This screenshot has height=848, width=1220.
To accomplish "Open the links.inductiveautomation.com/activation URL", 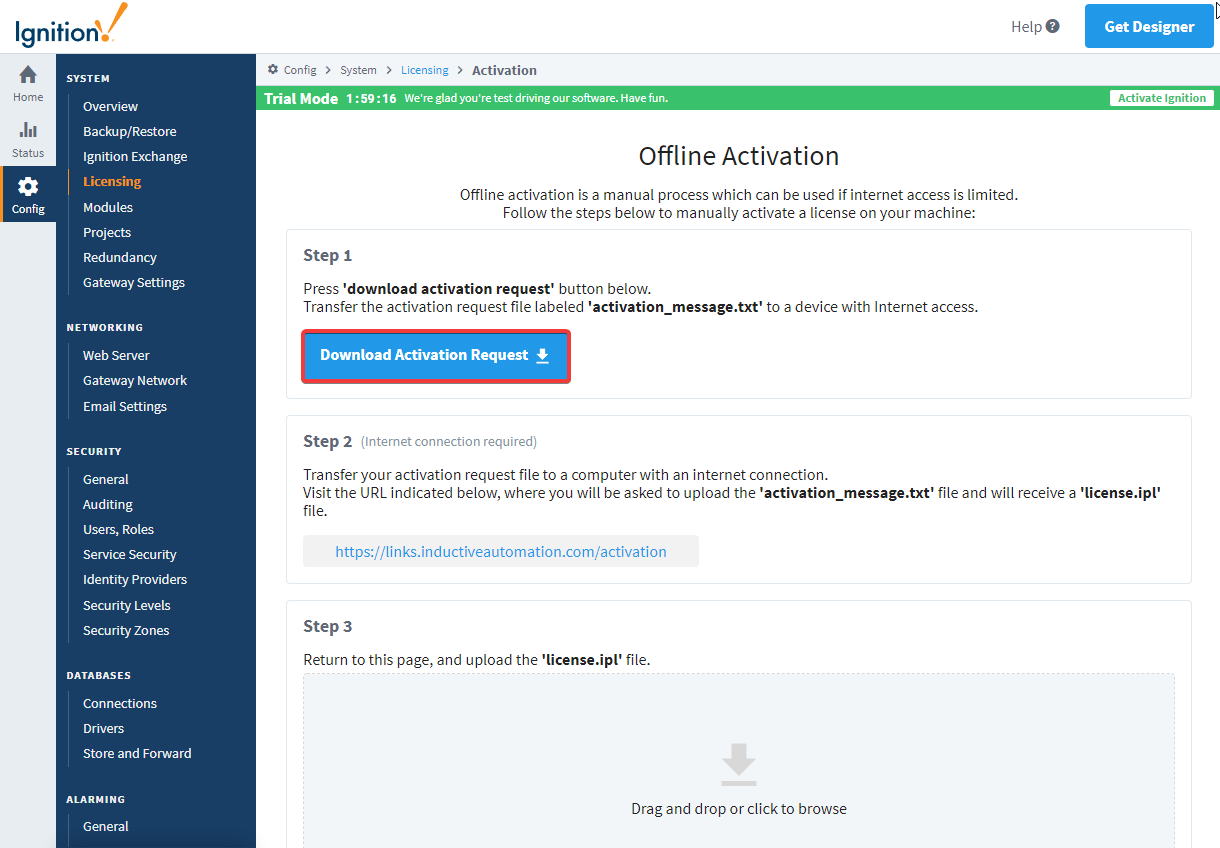I will pos(501,551).
